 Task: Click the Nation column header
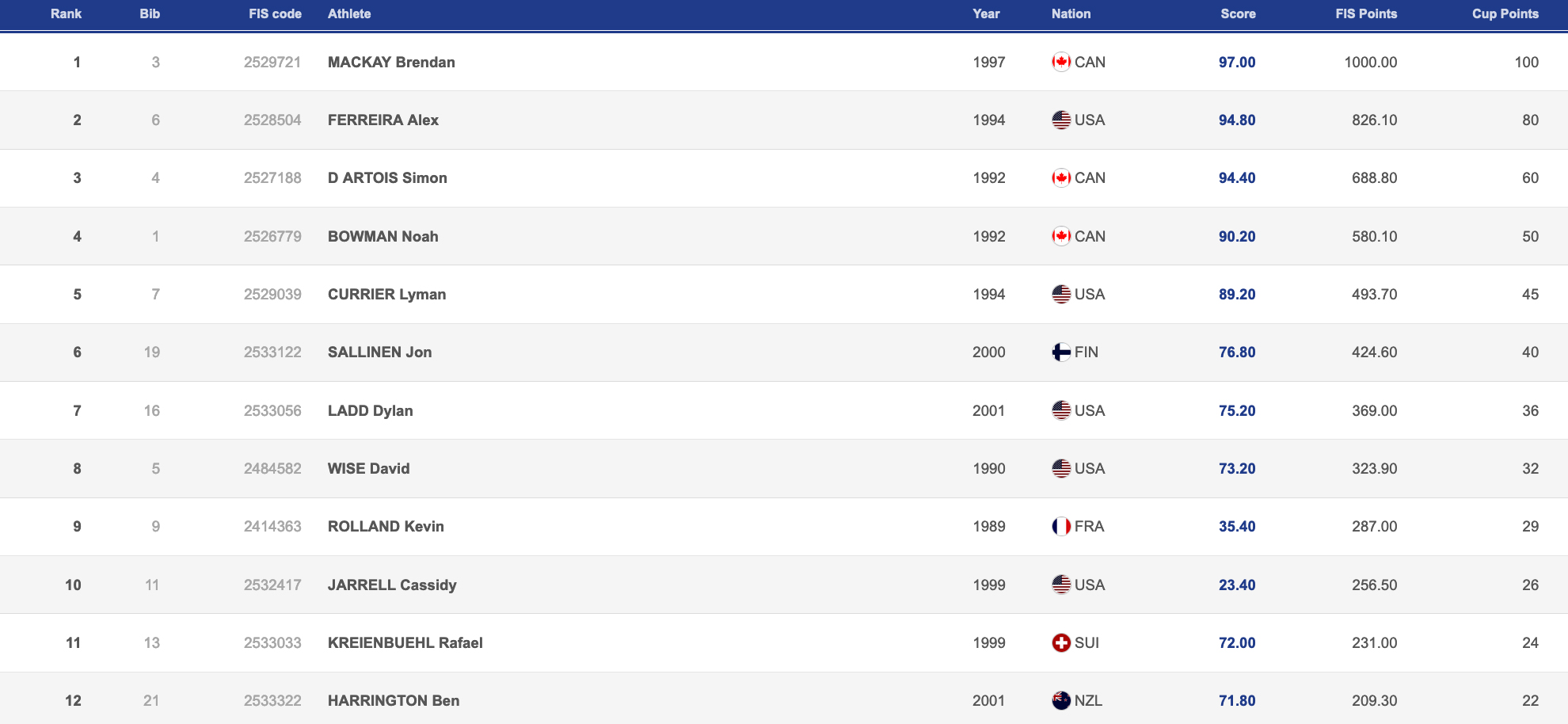point(1071,13)
